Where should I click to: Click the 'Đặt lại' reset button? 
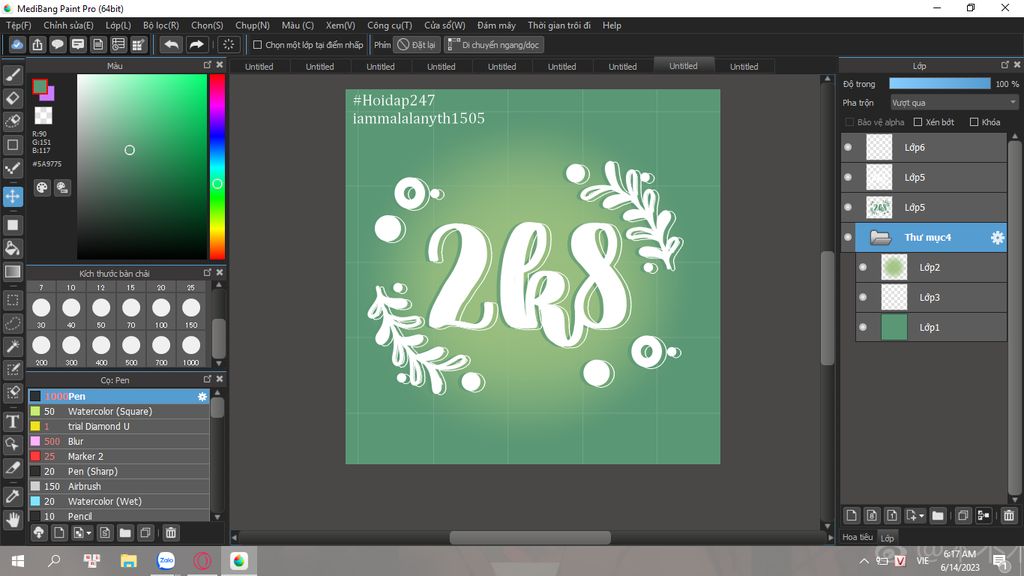416,45
